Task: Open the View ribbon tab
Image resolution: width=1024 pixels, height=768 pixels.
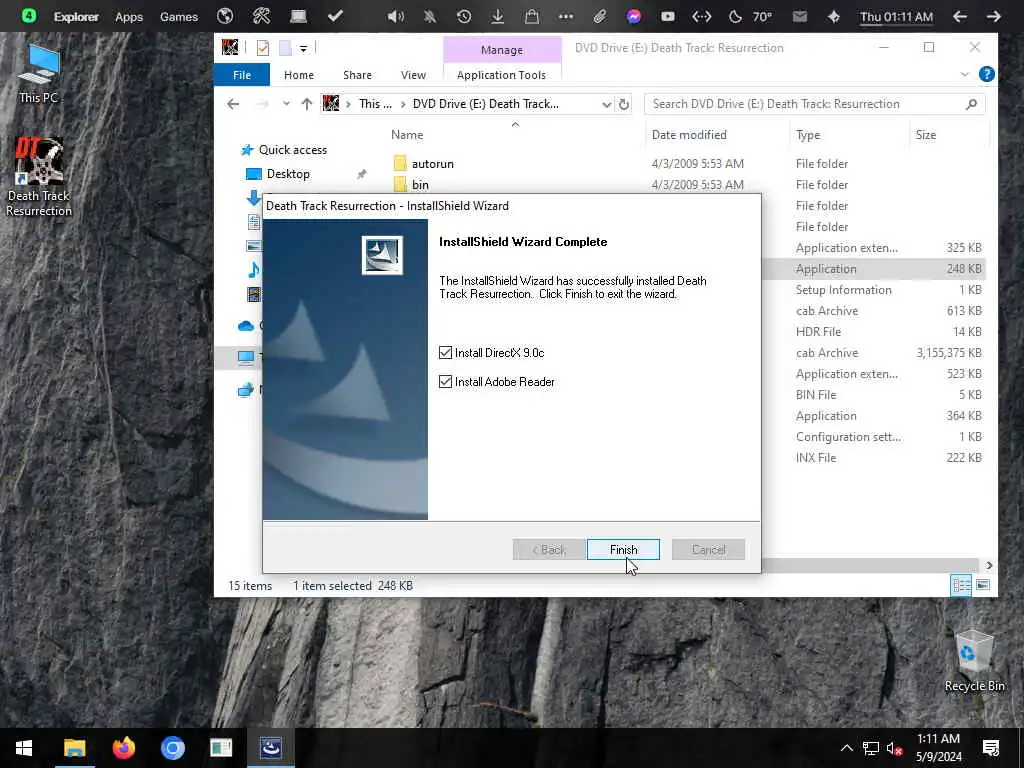Action: tap(413, 75)
